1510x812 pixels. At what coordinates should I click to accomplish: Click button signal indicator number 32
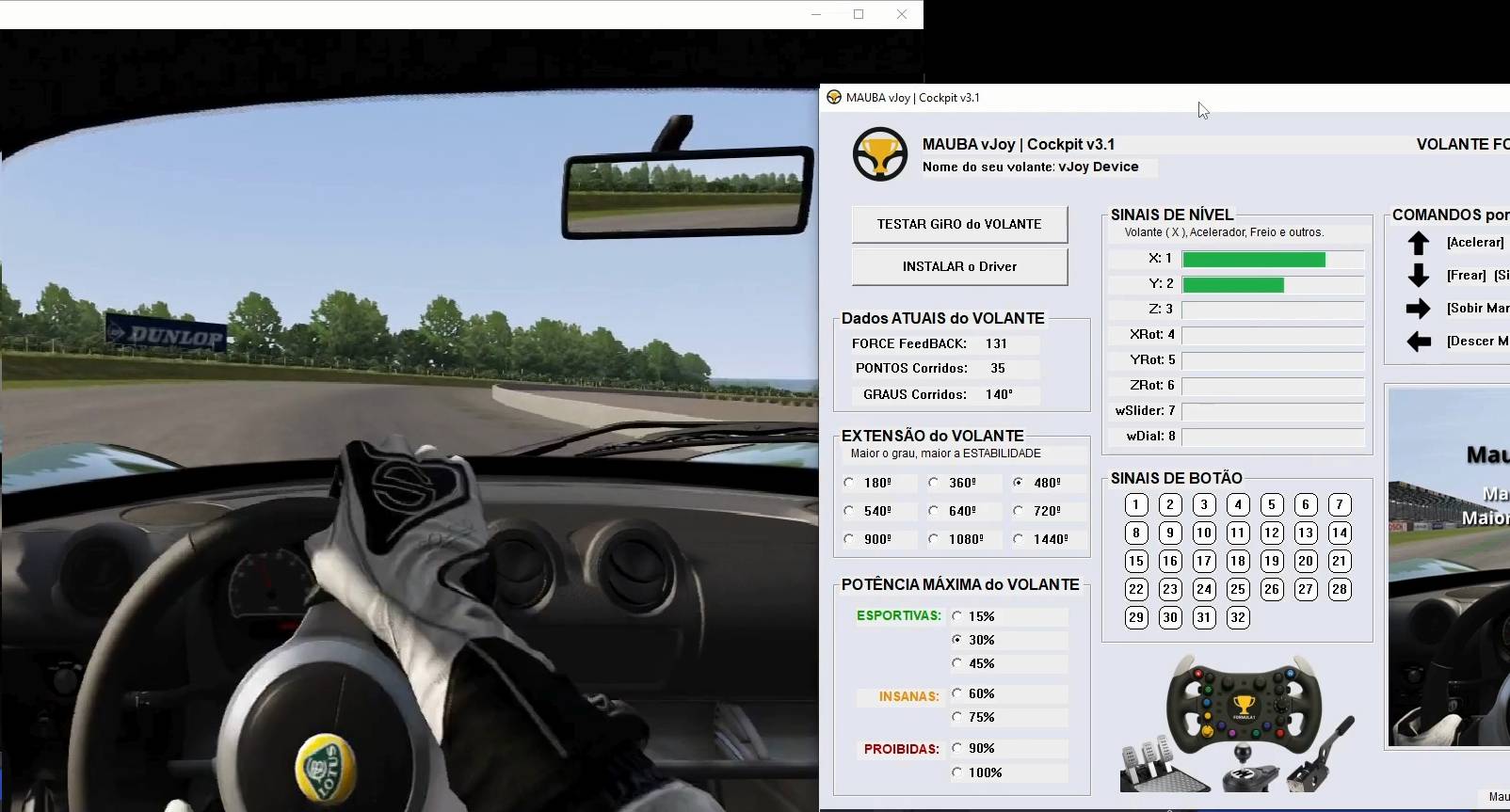tap(1238, 618)
